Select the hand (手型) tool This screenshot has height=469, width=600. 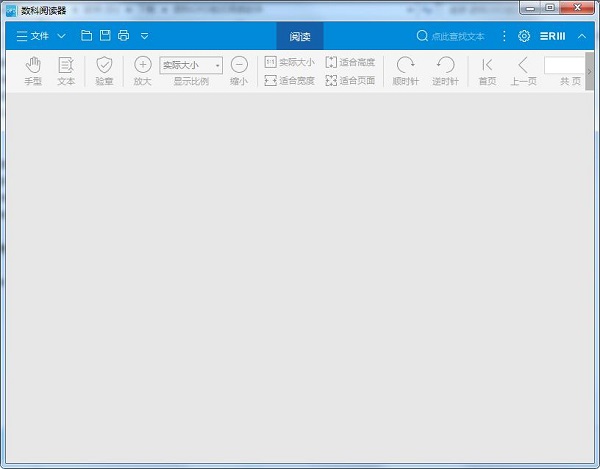click(x=33, y=70)
